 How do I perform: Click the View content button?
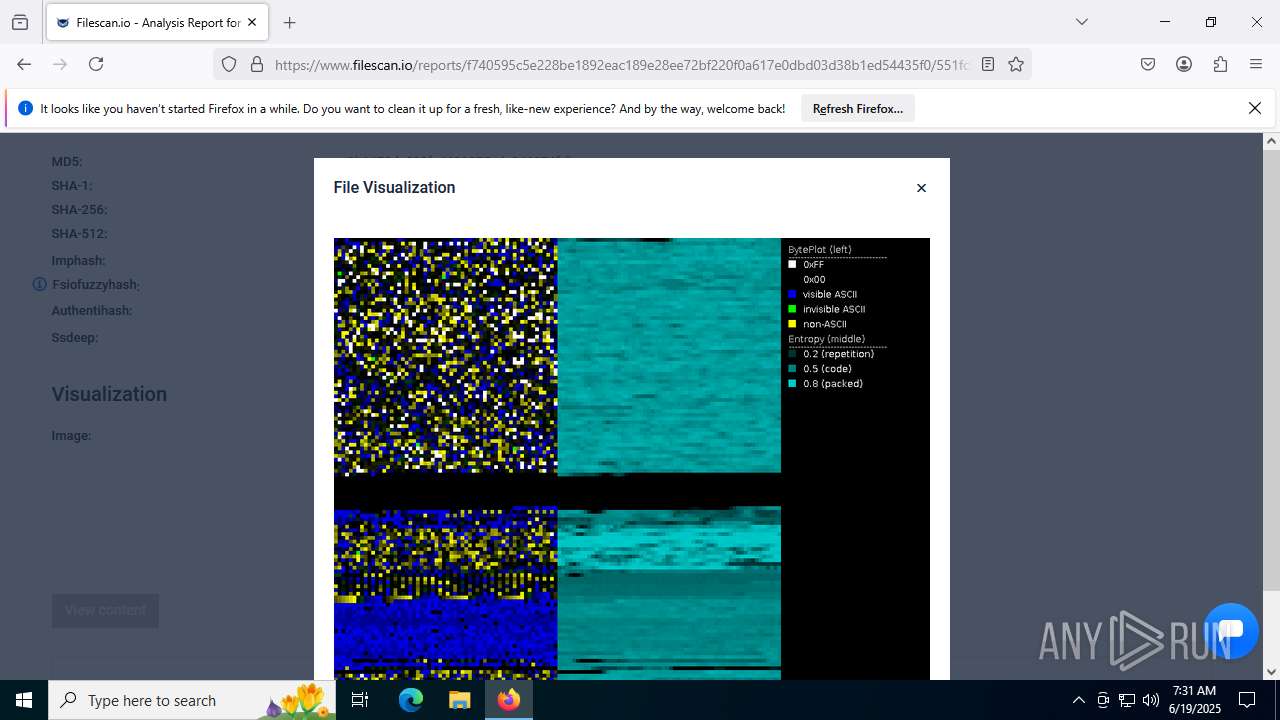(105, 610)
